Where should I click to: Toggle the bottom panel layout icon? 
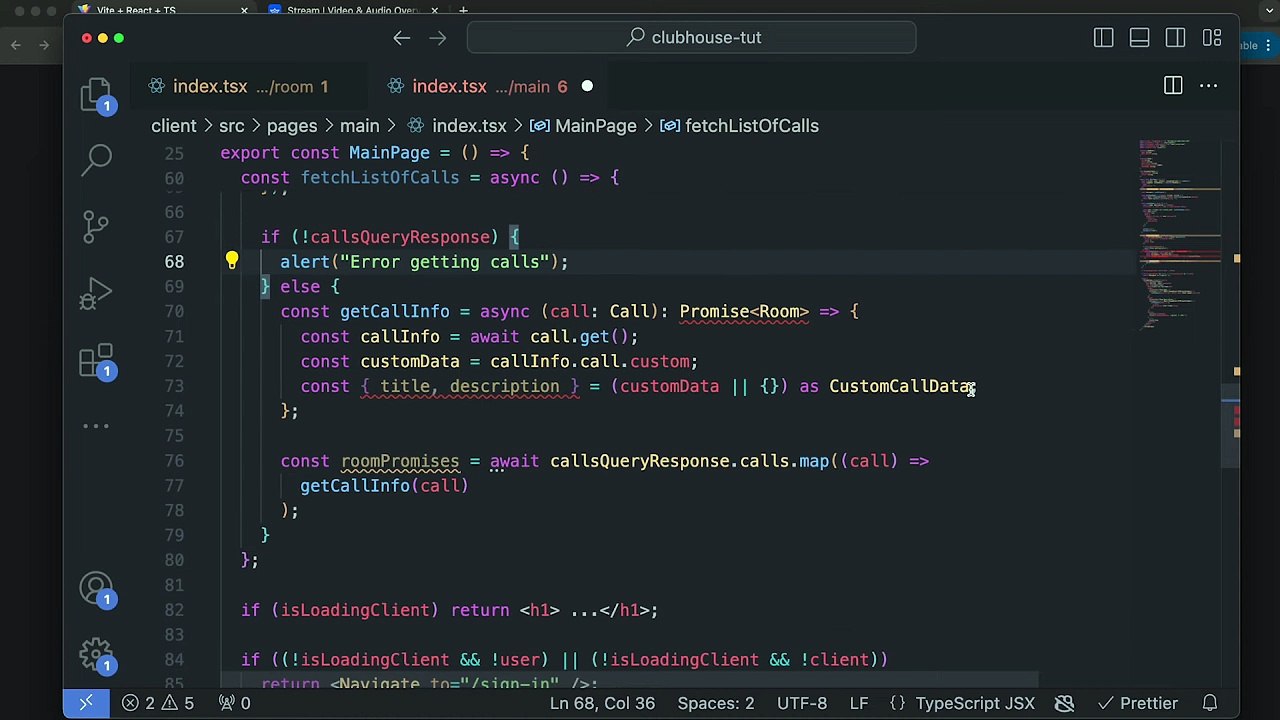tap(1140, 38)
